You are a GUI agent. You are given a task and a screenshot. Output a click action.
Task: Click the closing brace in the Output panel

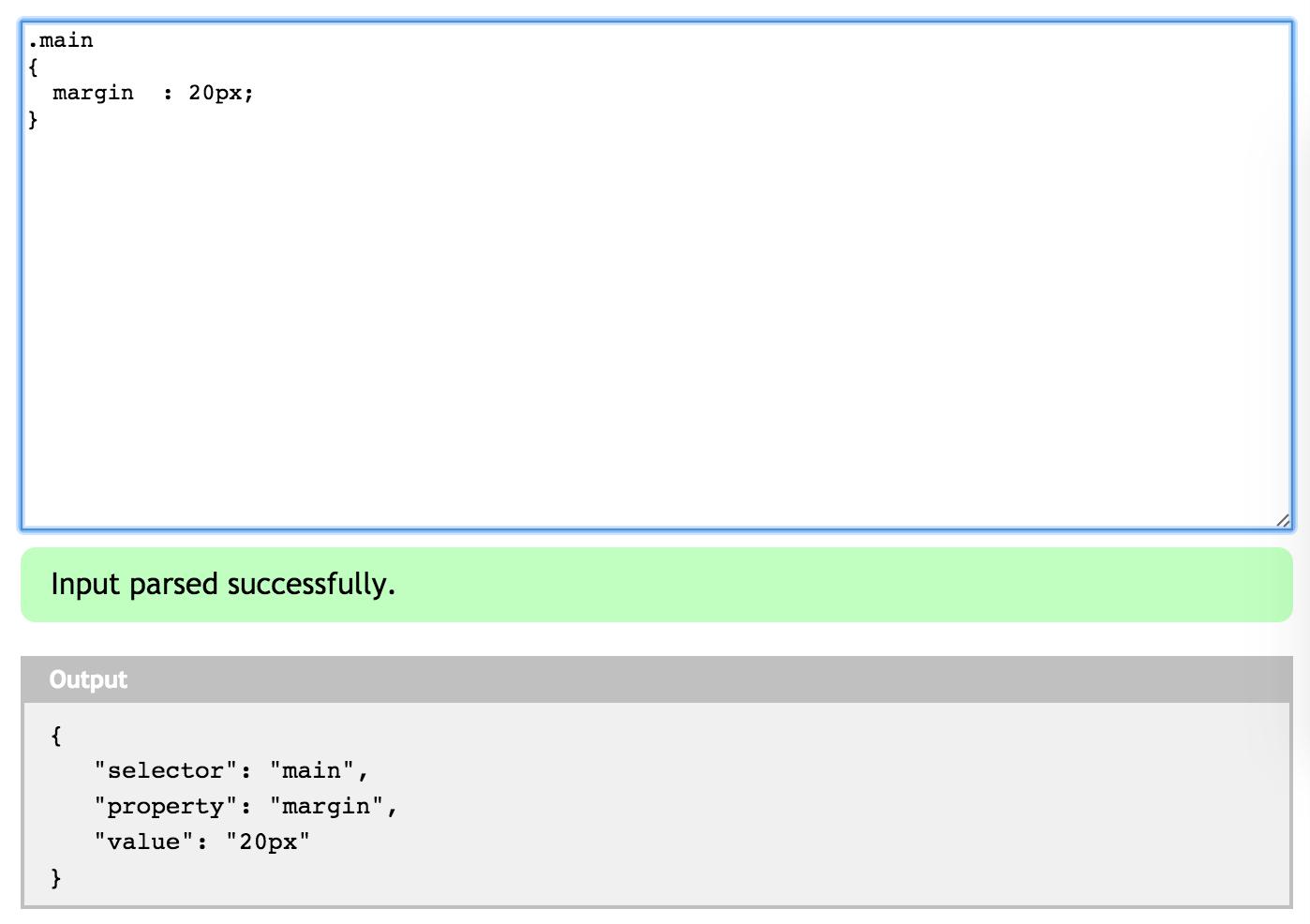pyautogui.click(x=56, y=877)
